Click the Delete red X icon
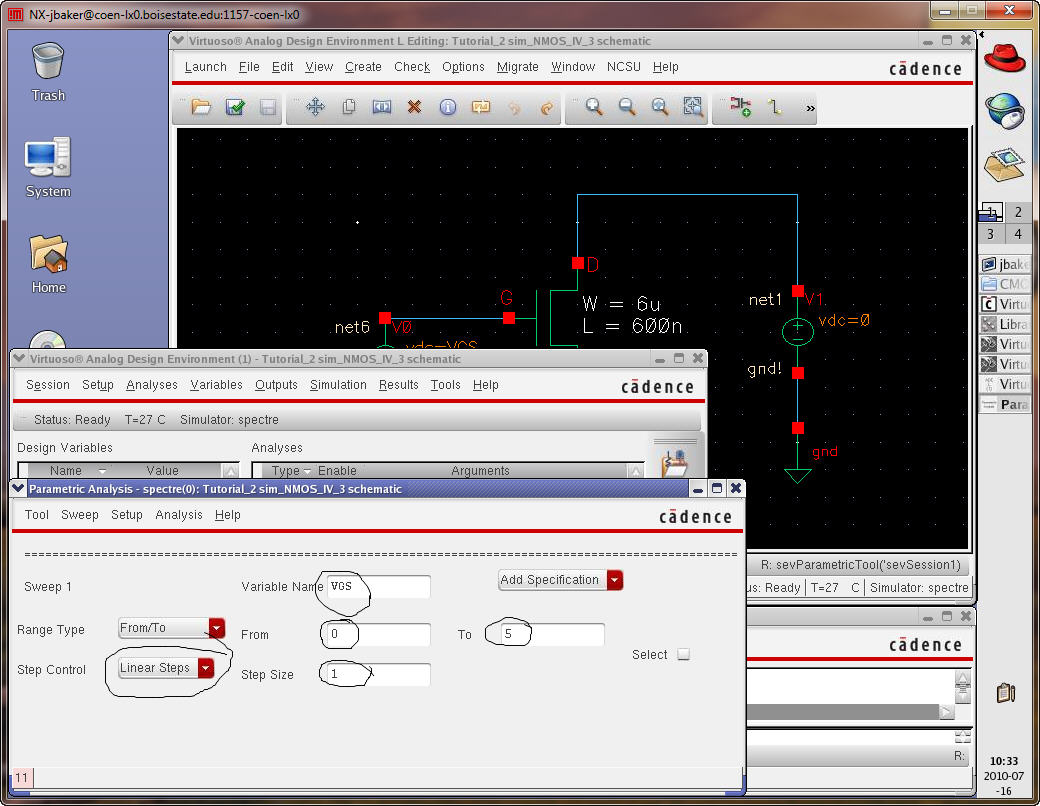The width and height of the screenshot is (1040, 806). click(414, 107)
